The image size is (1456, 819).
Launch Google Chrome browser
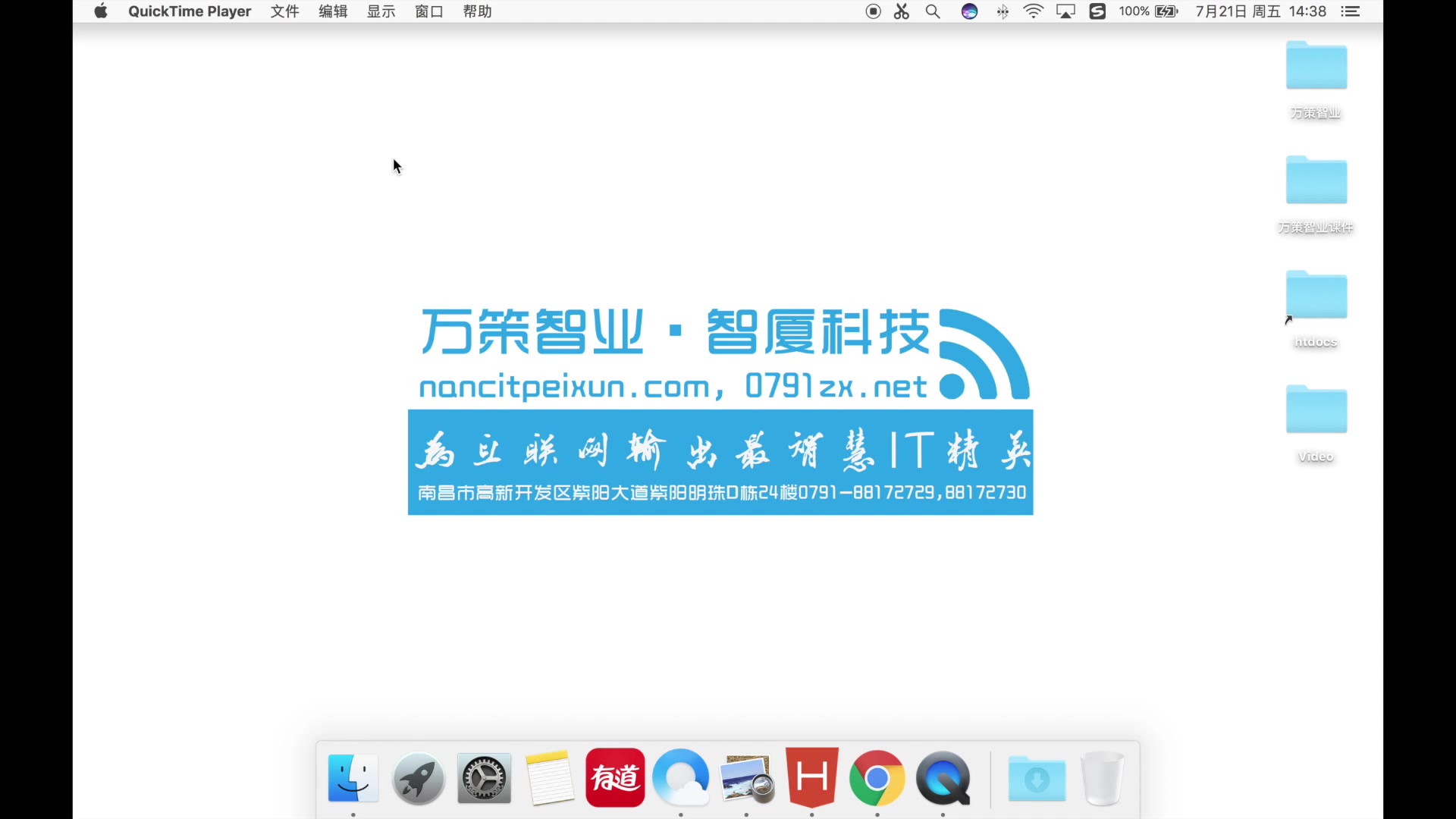pyautogui.click(x=878, y=778)
